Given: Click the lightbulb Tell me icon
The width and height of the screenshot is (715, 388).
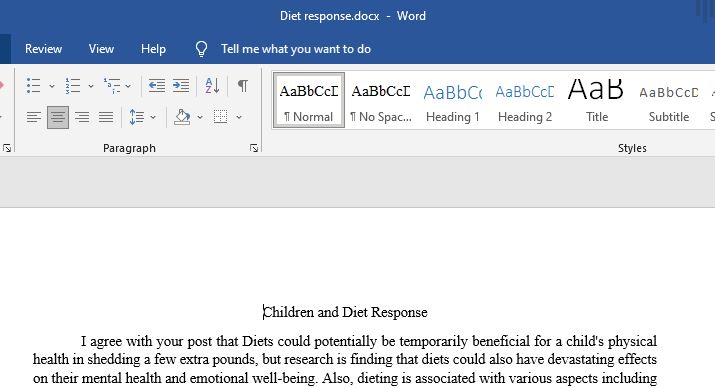Looking at the screenshot, I should coord(202,49).
